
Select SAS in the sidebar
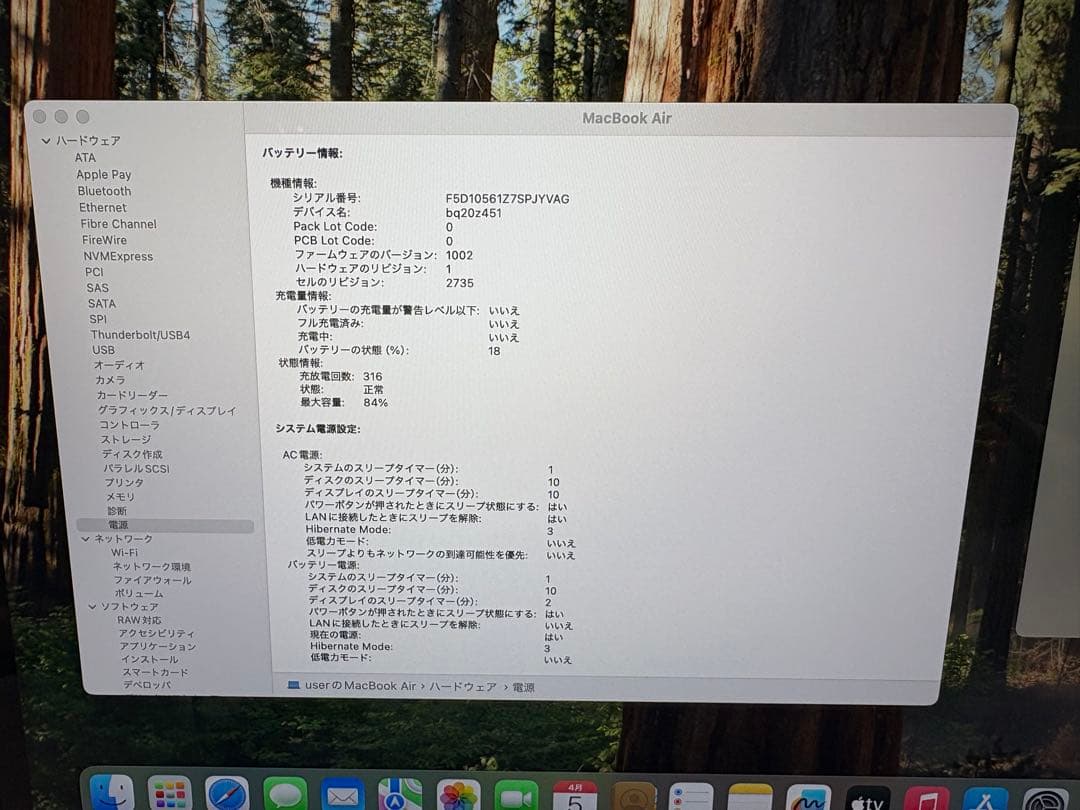click(x=97, y=288)
